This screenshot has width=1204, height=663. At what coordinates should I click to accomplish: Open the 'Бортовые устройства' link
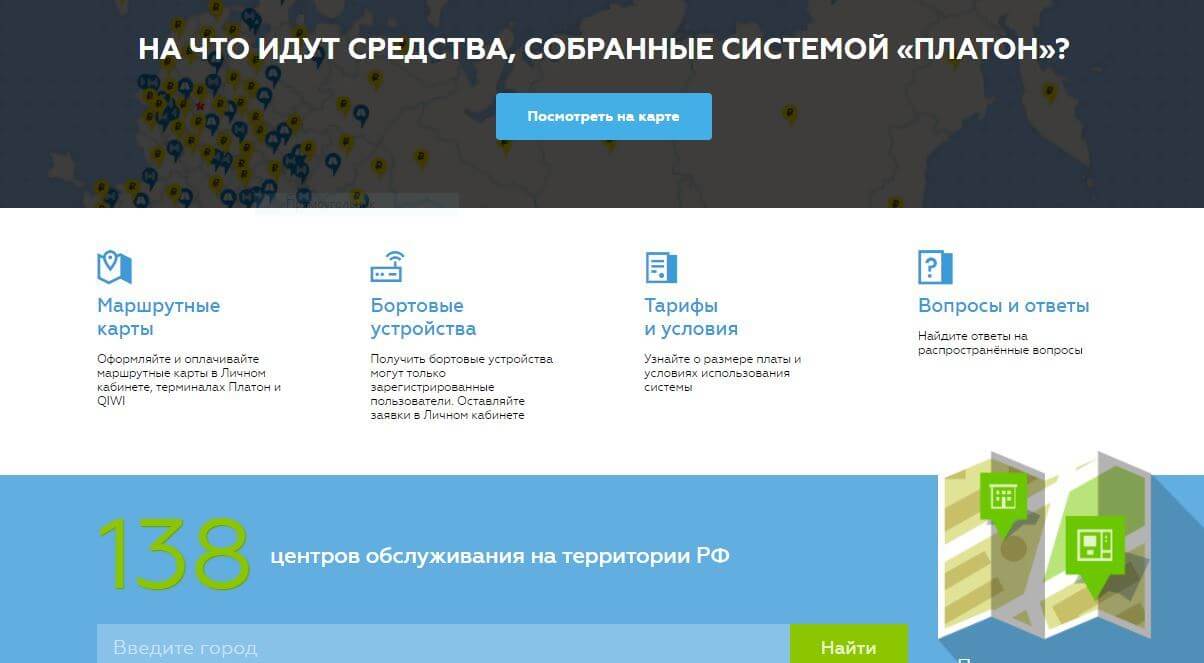coord(423,317)
